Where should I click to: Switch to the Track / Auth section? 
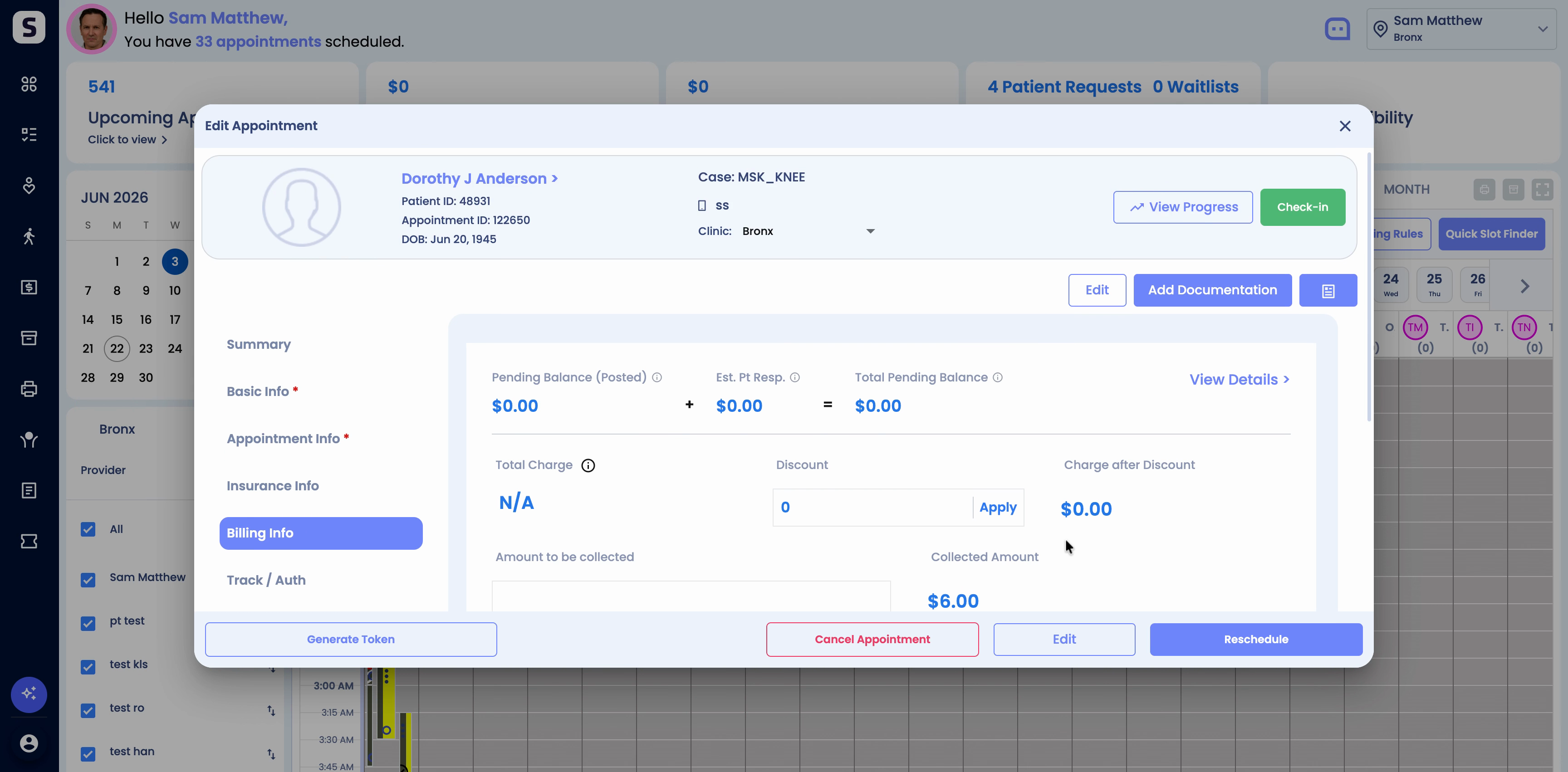[266, 581]
